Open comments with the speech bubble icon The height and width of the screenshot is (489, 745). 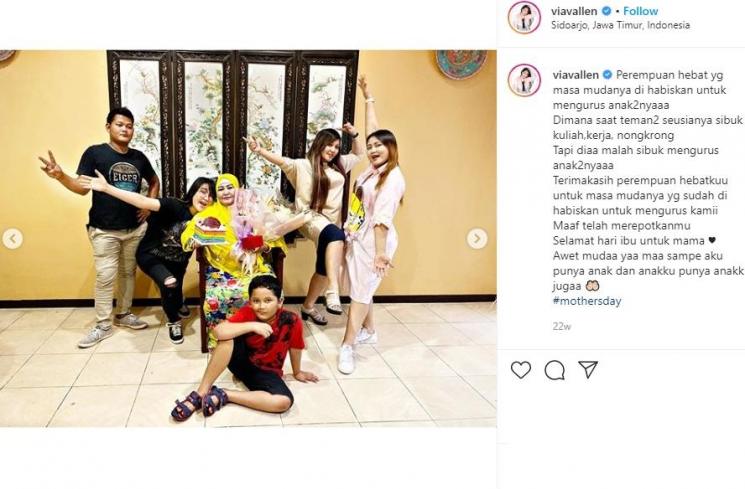(x=554, y=370)
